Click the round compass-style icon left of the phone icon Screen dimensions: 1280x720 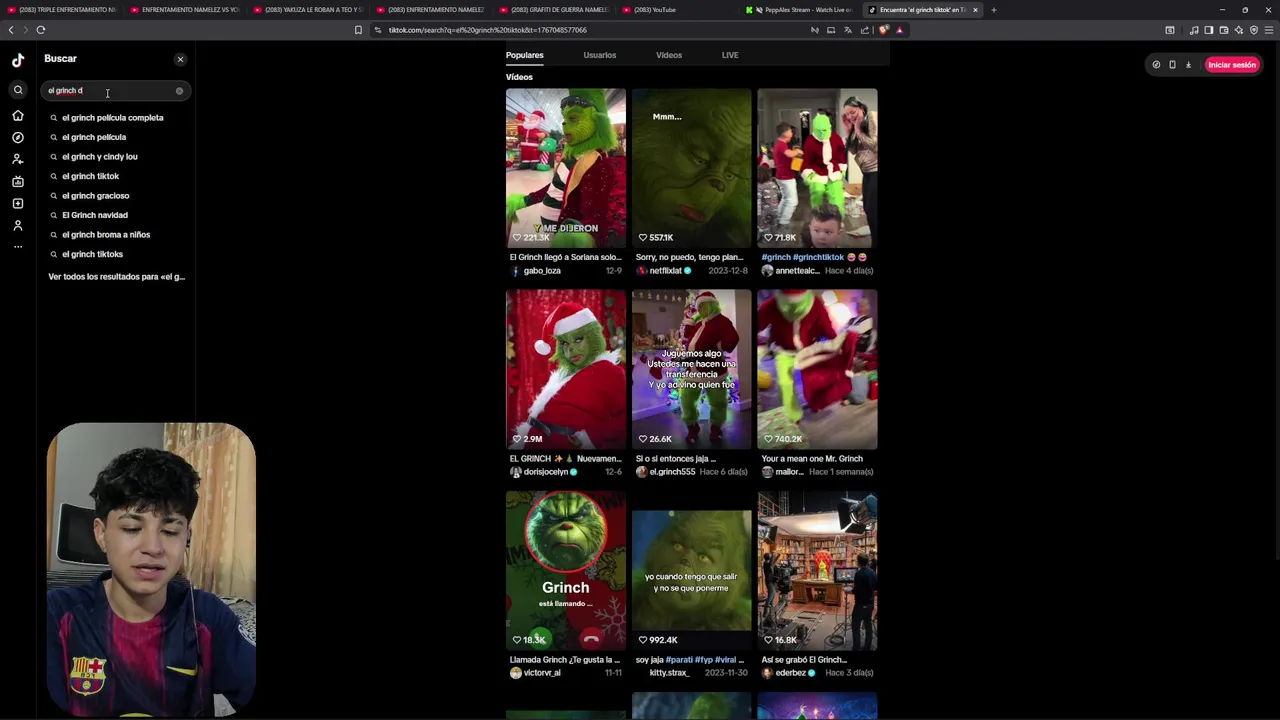click(1156, 65)
